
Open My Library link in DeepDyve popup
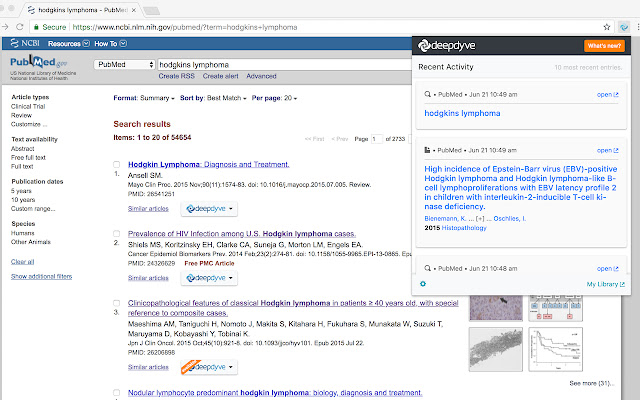click(x=605, y=284)
